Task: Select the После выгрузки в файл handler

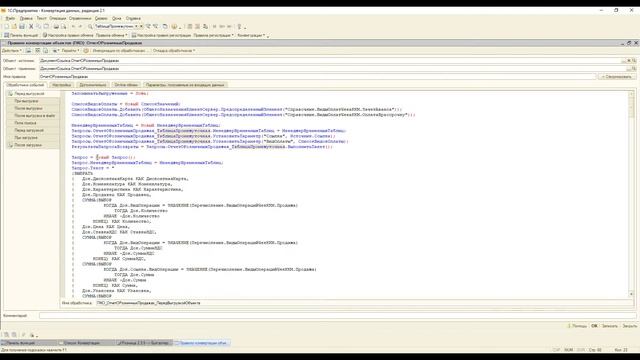Action: tap(33, 116)
